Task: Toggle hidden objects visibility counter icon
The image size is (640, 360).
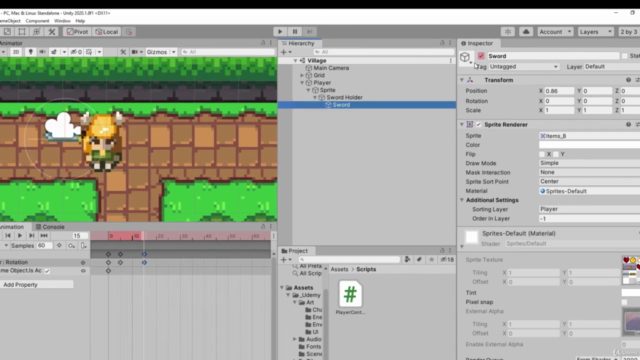Action: tap(76, 52)
